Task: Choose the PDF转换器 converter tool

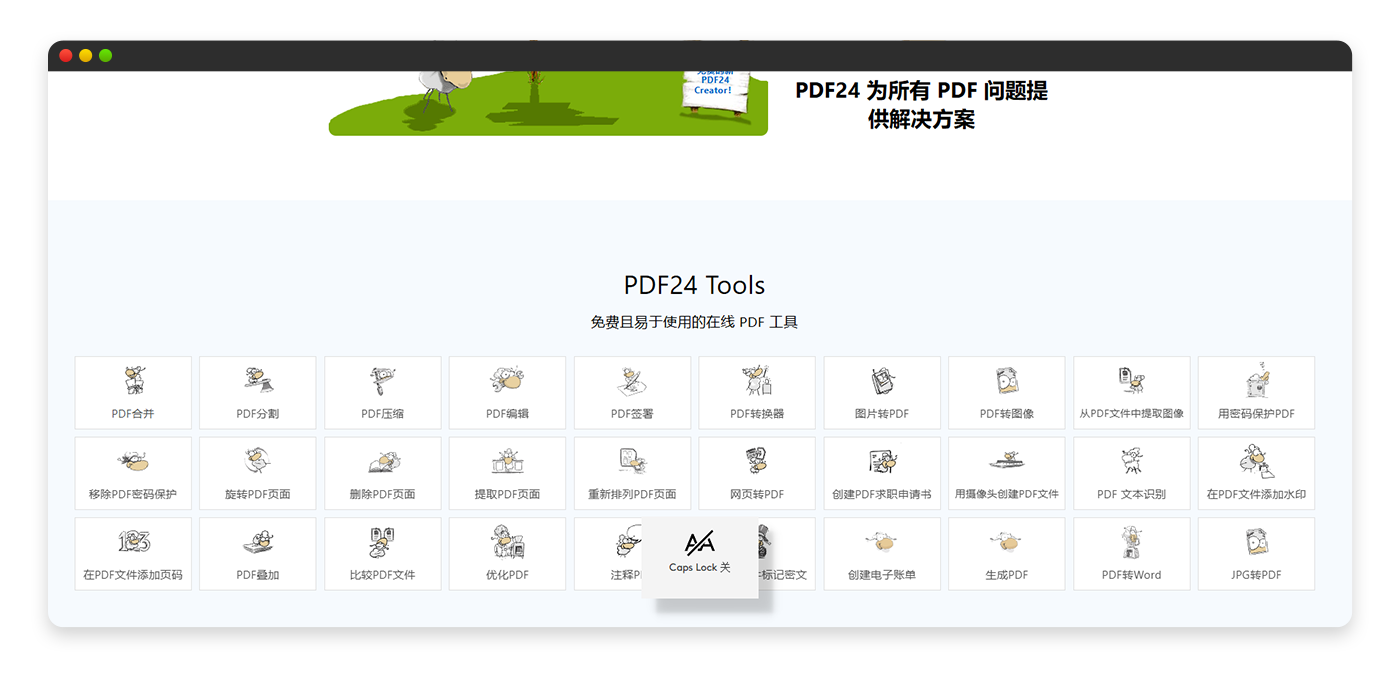Action: [x=757, y=393]
